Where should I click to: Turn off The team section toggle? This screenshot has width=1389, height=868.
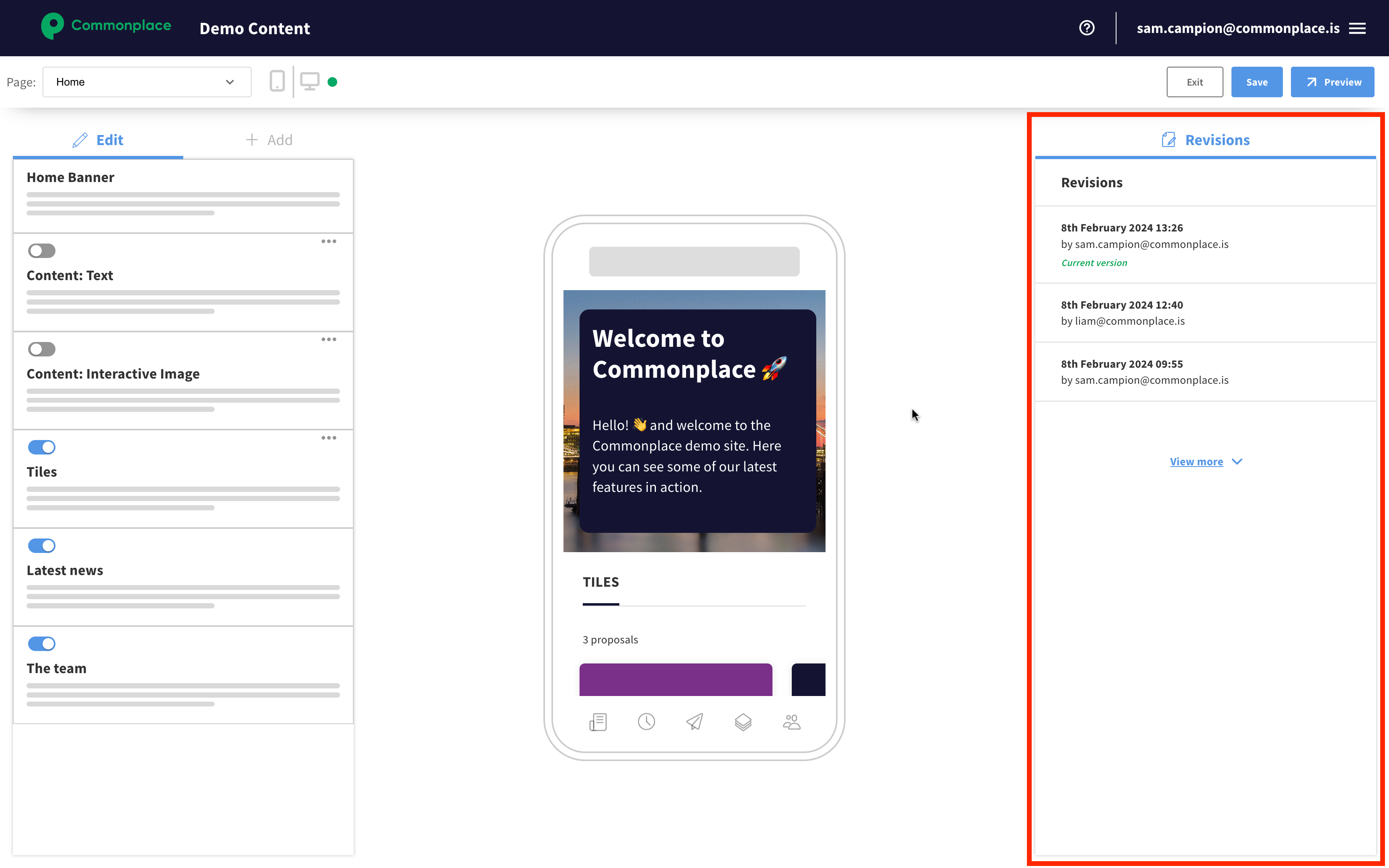pyautogui.click(x=41, y=643)
